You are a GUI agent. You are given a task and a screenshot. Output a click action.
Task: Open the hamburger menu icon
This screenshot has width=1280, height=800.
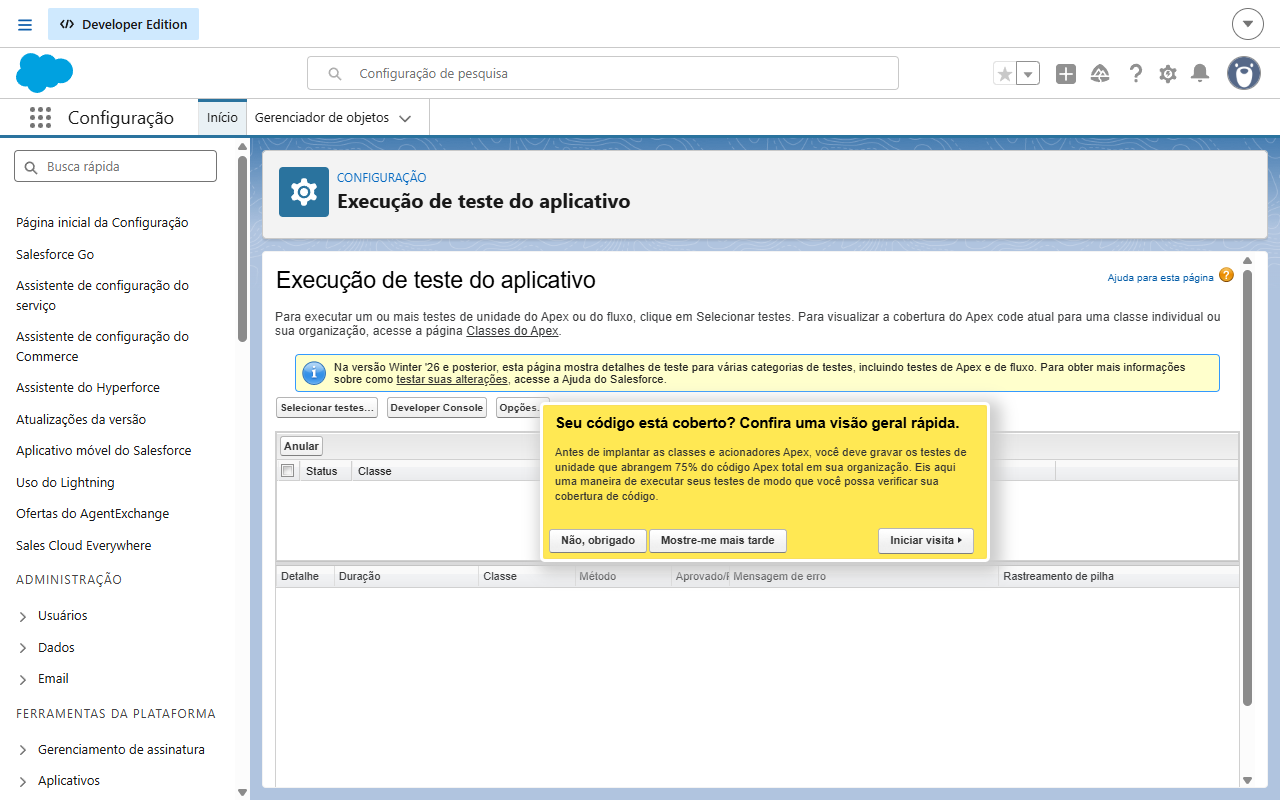click(25, 24)
